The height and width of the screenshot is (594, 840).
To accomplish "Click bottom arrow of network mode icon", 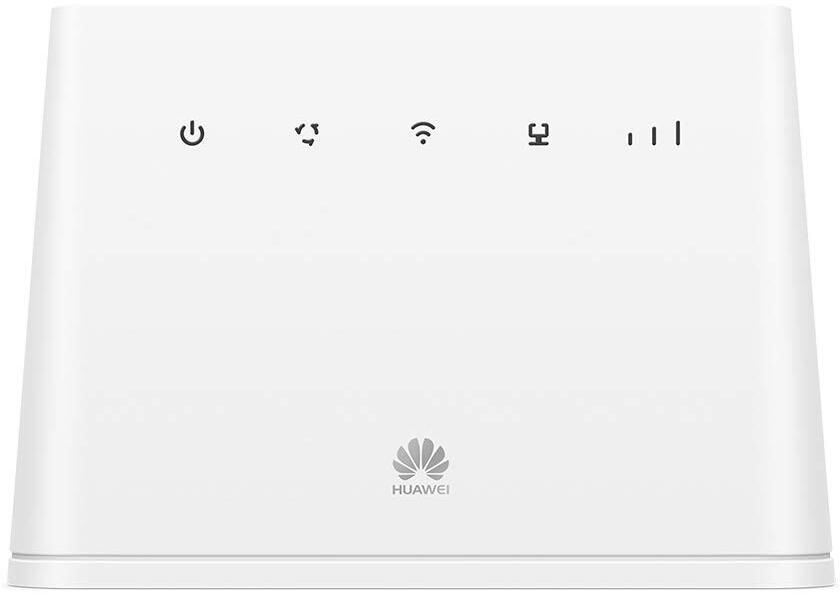I will click(309, 142).
